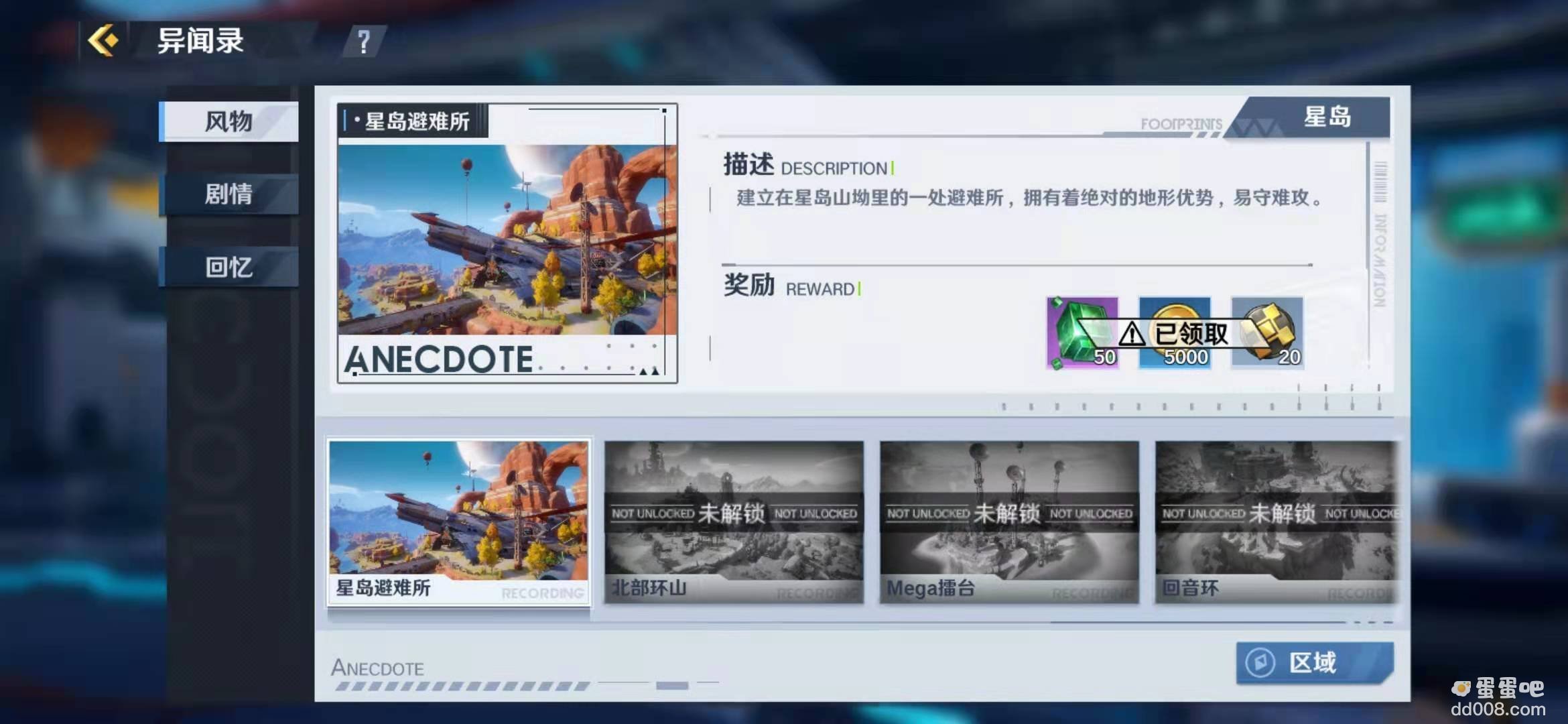Screen dimensions: 1568x724
Task: Click the 星岛 region label
Action: click(1327, 117)
